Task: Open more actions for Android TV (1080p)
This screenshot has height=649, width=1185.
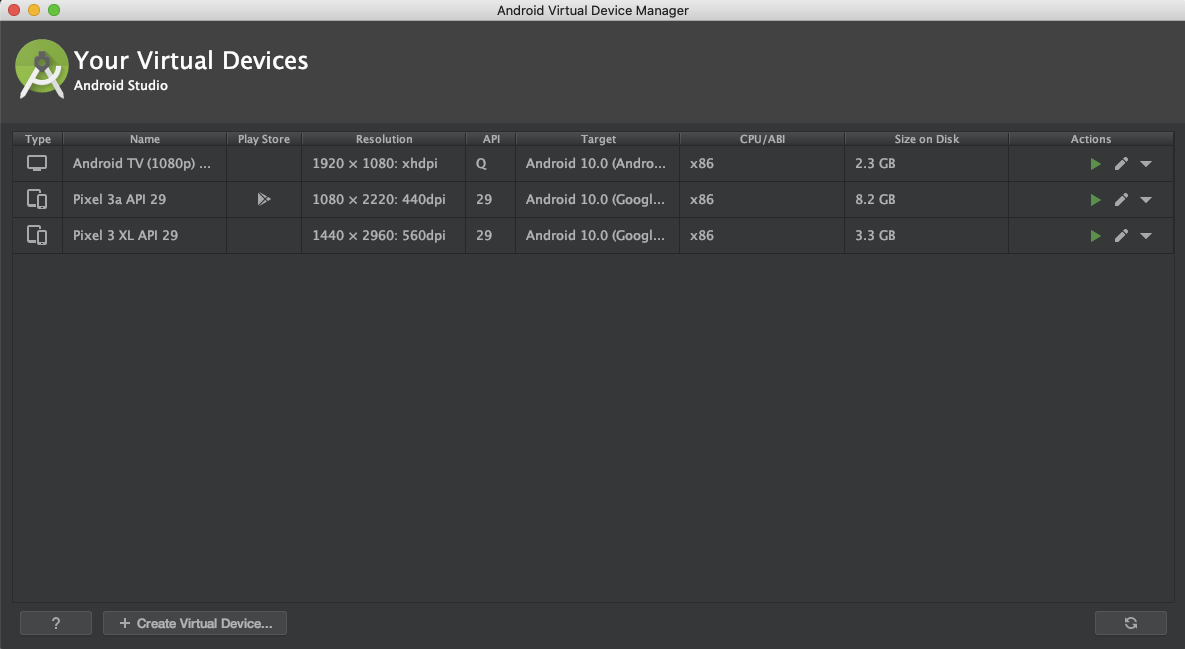Action: click(1146, 164)
